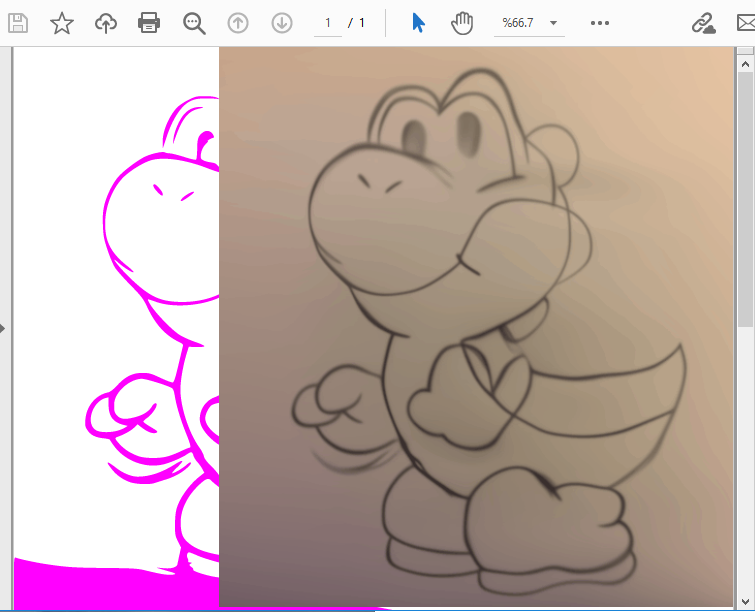The image size is (755, 612).
Task: Share a link to the file
Action: (703, 23)
